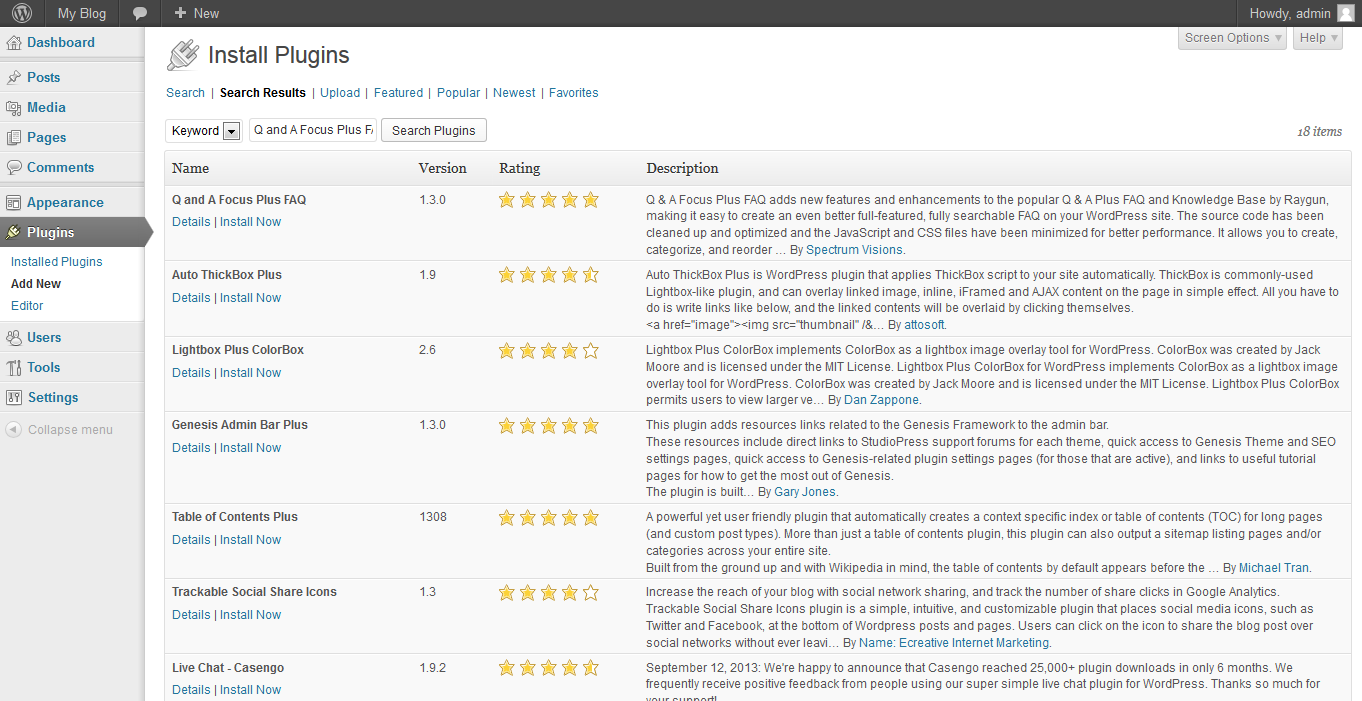Switch to the Popular plugins tab

[458, 93]
